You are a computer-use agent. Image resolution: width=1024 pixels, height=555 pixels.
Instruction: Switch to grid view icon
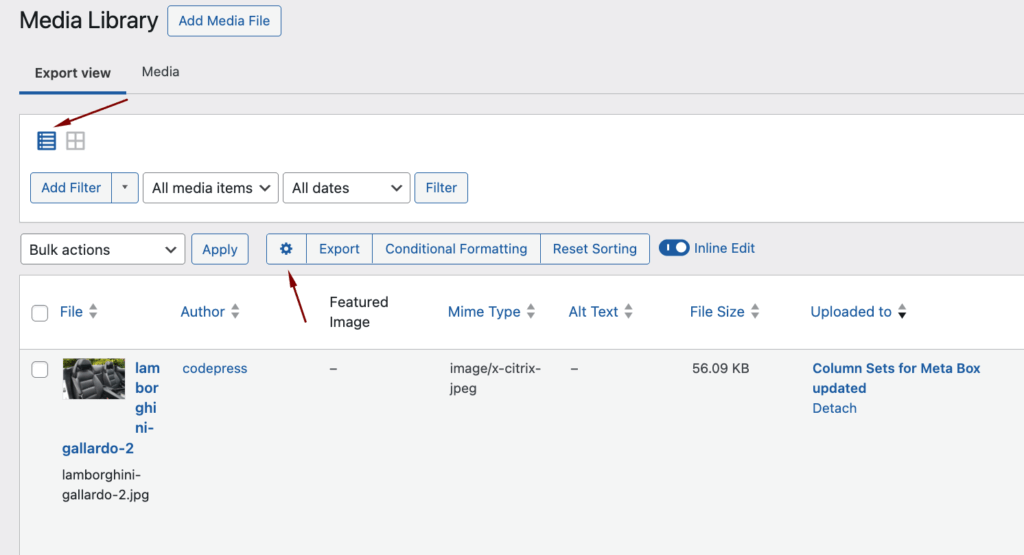pyautogui.click(x=75, y=141)
